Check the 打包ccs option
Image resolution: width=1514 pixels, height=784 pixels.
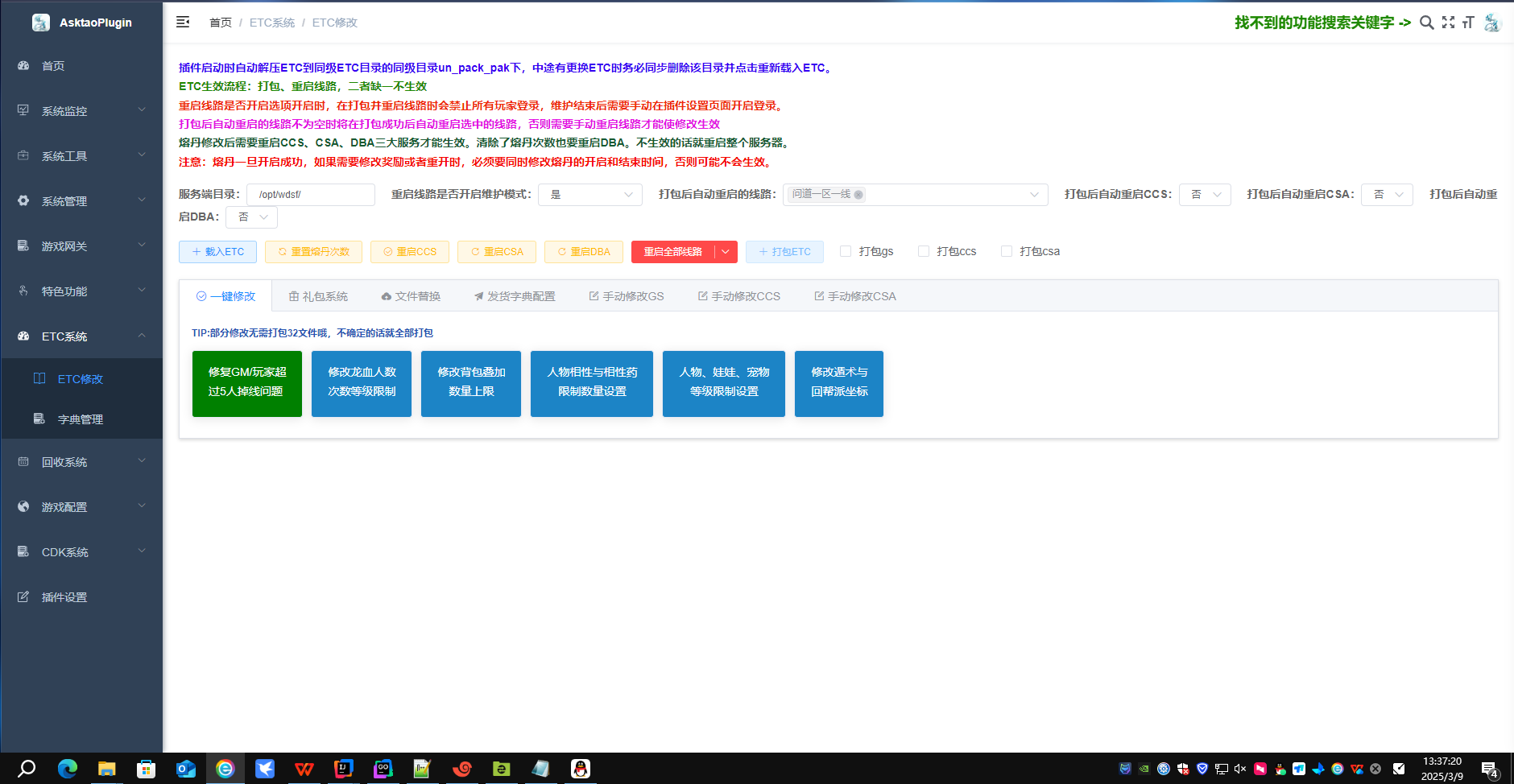pos(924,251)
